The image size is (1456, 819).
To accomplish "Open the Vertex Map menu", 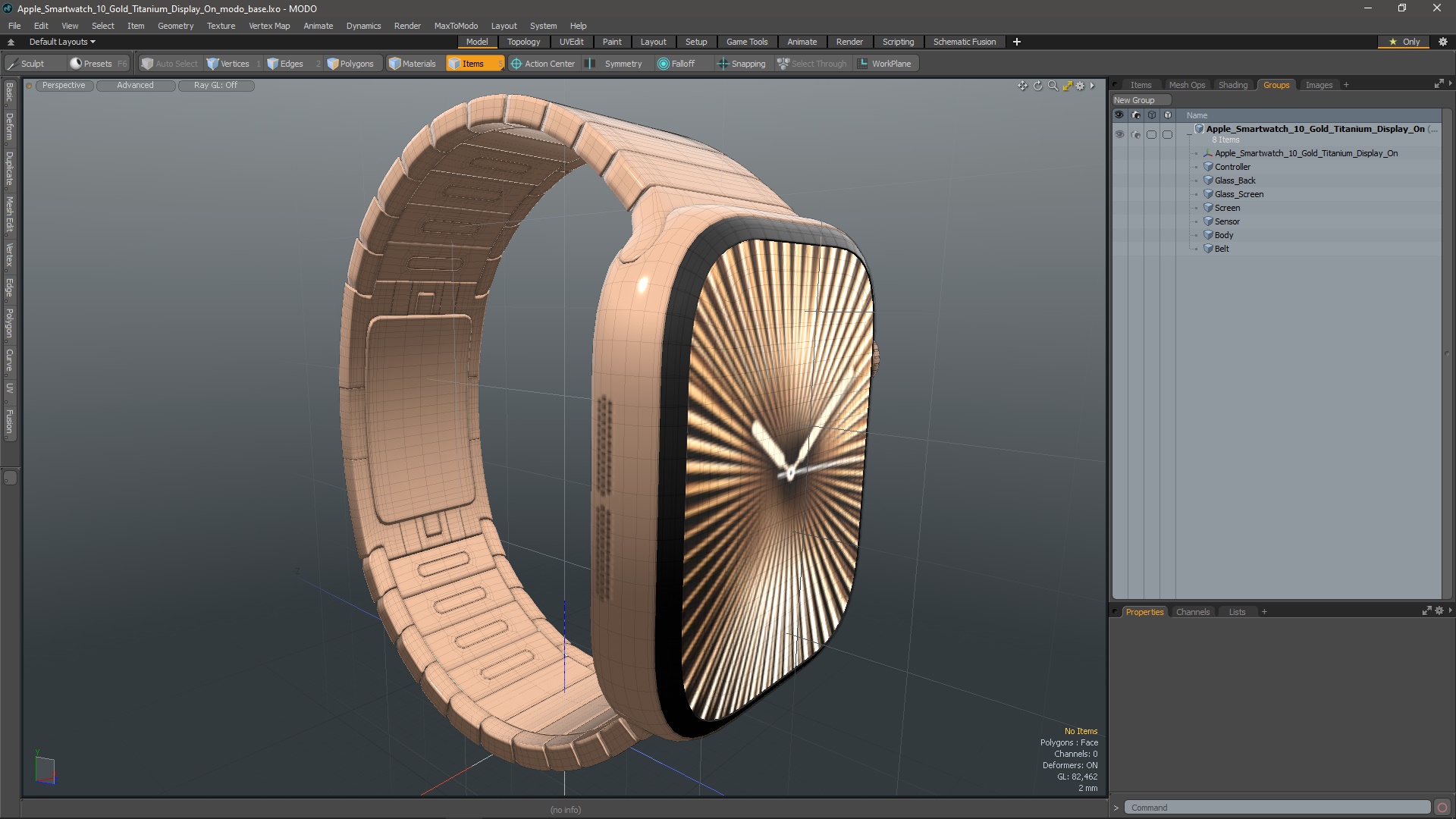I will coord(269,26).
